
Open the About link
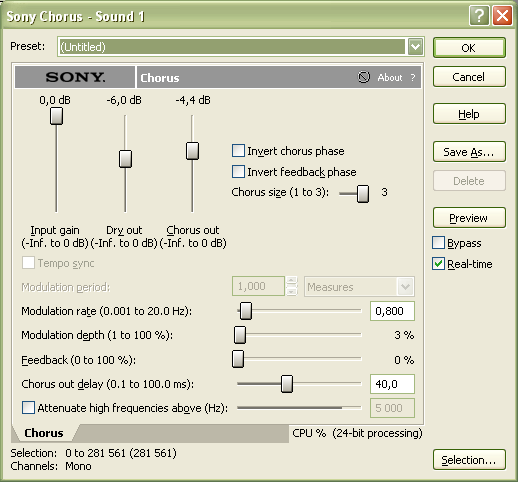point(390,77)
